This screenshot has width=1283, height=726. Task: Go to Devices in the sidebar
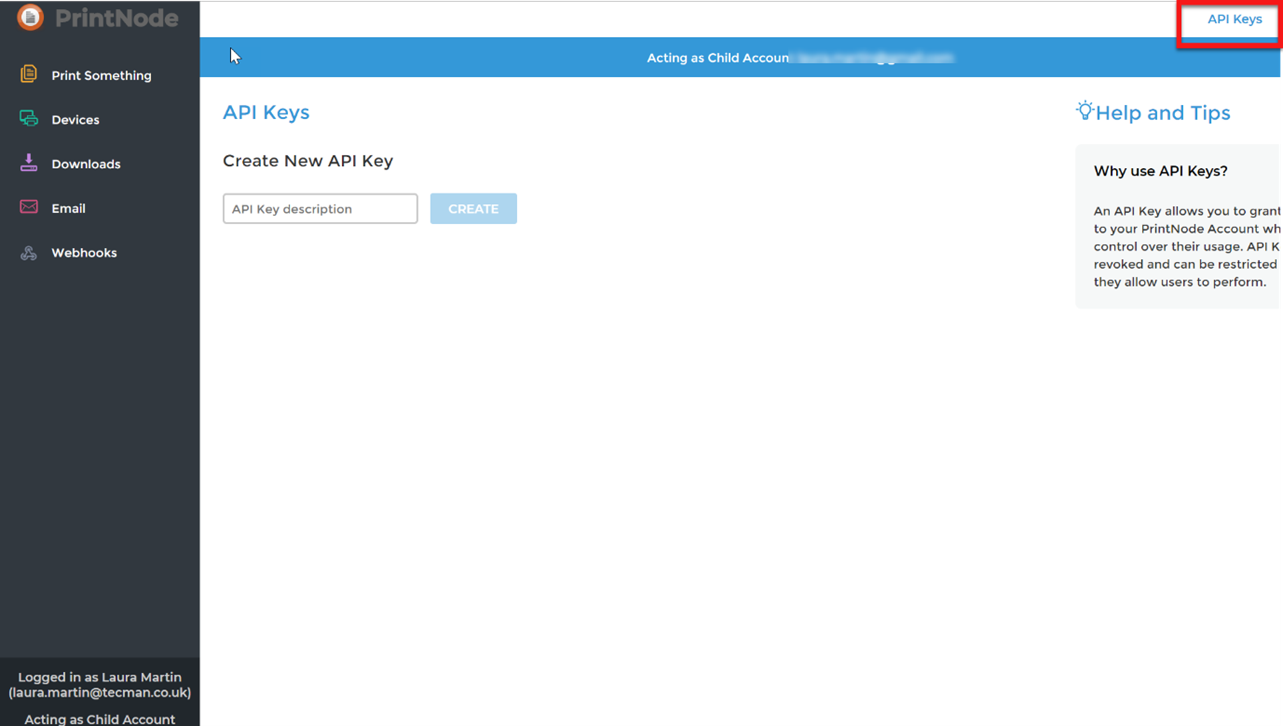(x=75, y=120)
